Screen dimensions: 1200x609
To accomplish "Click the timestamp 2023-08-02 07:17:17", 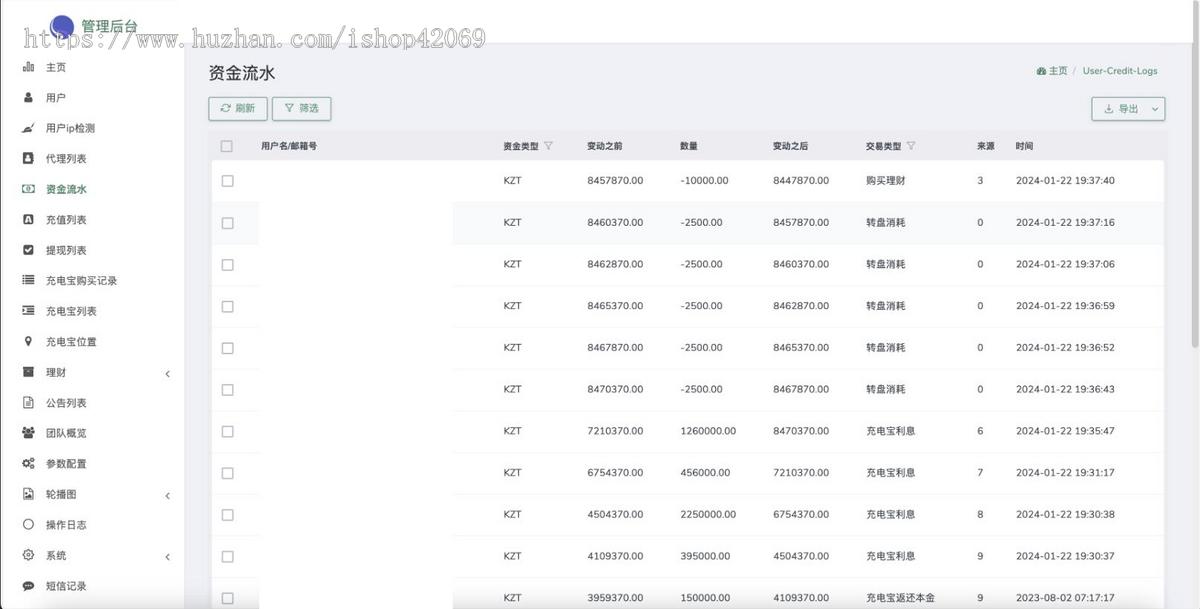I will coord(1065,598).
